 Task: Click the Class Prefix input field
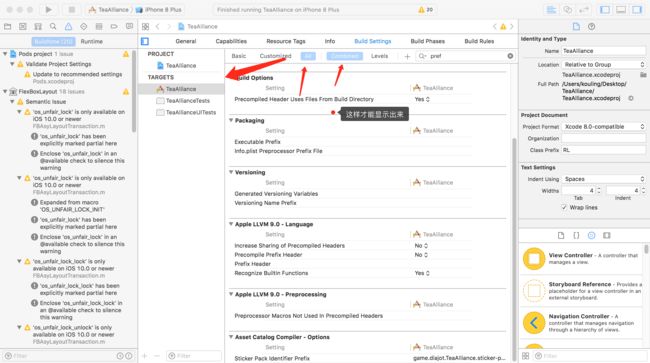(604, 150)
